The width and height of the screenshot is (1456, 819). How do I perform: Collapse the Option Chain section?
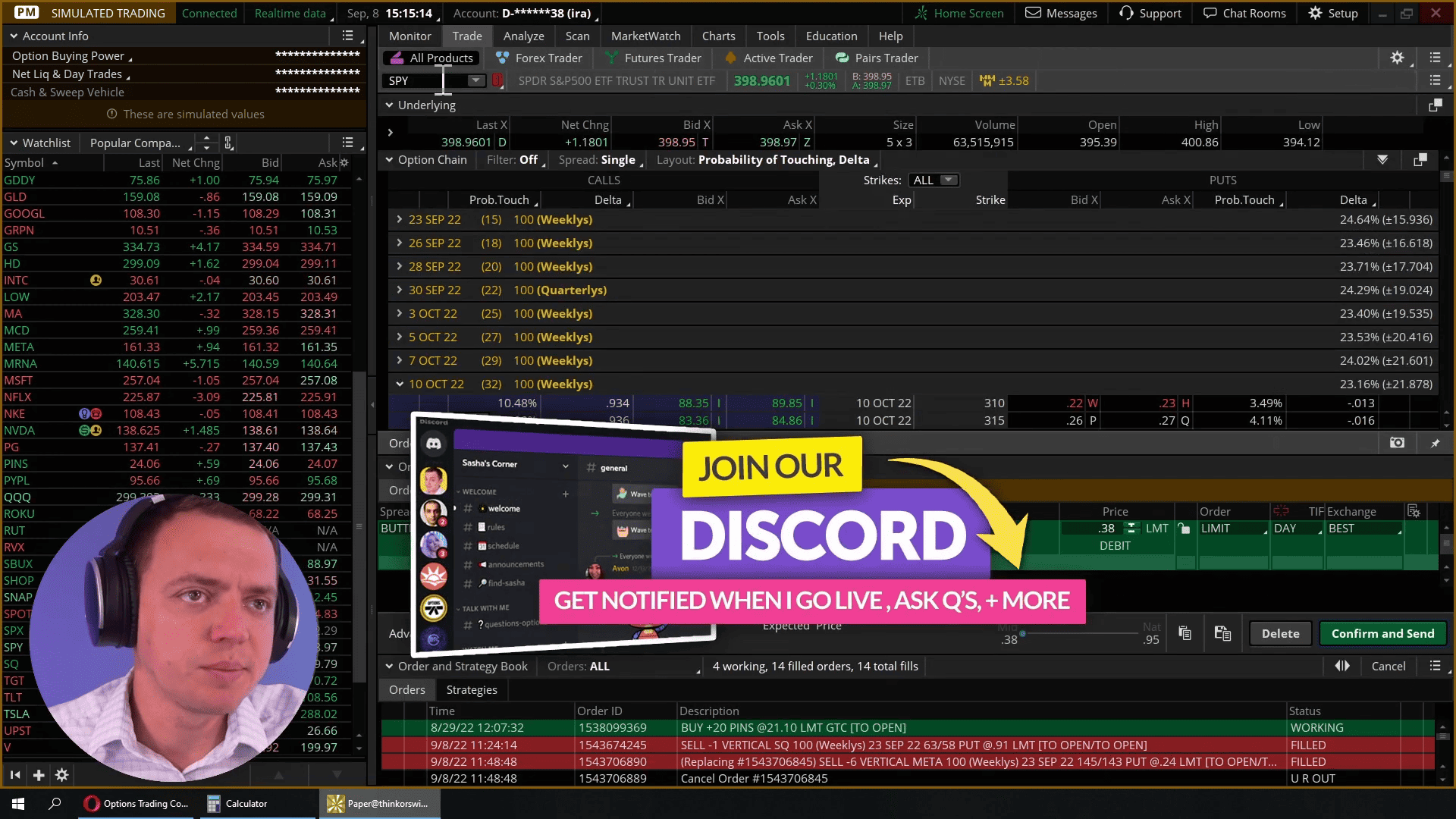(389, 159)
